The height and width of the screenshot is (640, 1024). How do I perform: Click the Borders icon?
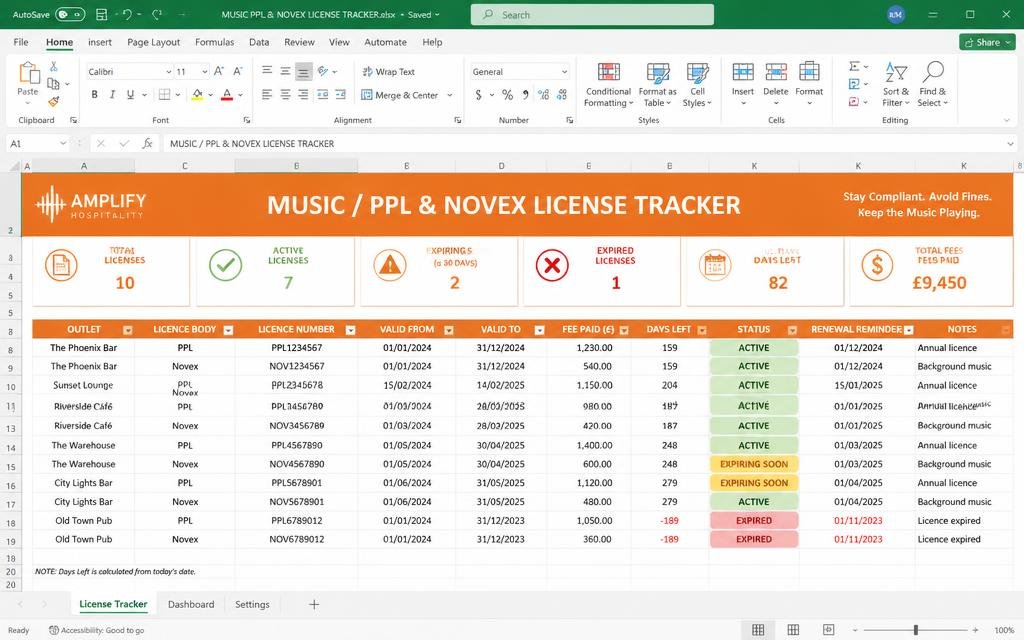coord(165,95)
